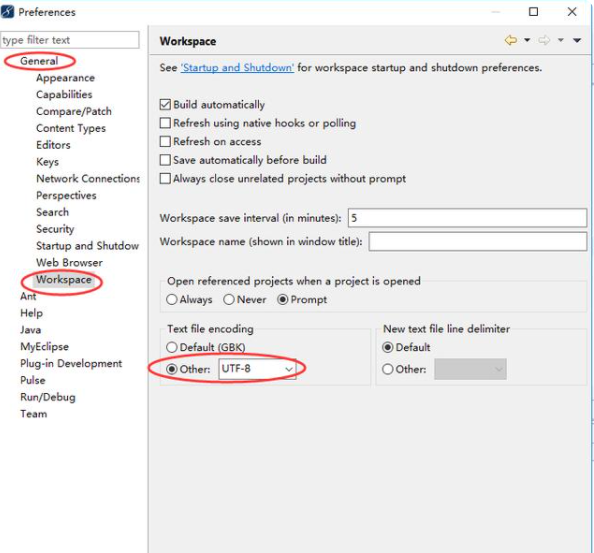The width and height of the screenshot is (594, 553).
Task: Select the Default (GBK) encoding radio button
Action: 172,347
